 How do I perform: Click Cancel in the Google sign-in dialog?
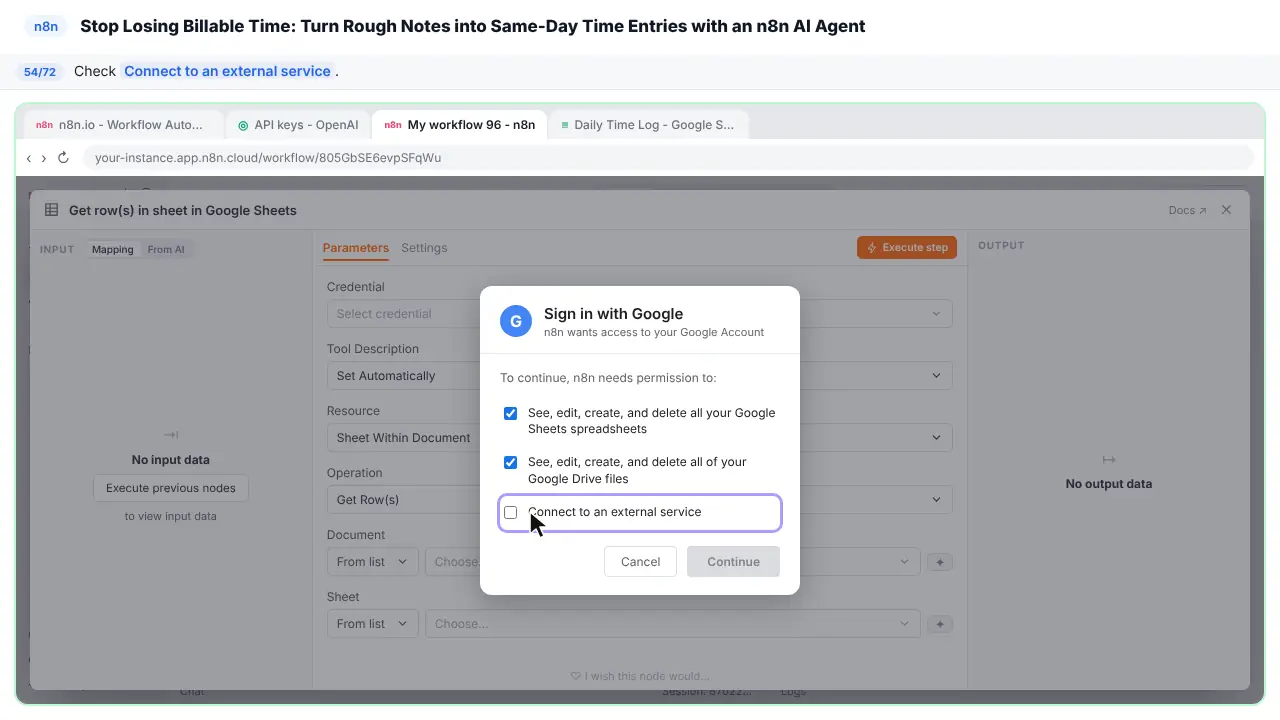tap(640, 561)
